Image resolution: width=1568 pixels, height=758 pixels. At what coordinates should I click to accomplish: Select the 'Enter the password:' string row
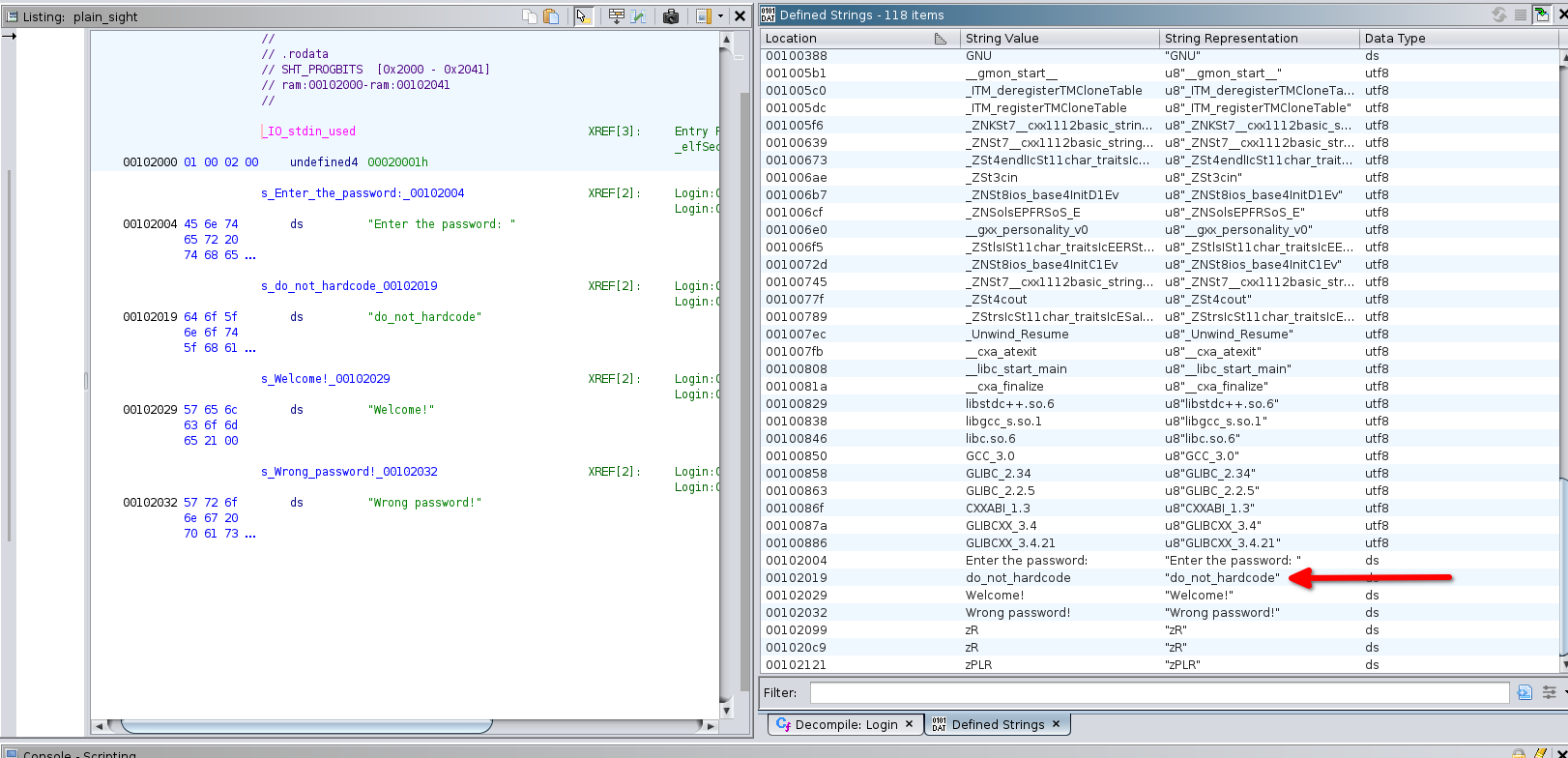pyautogui.click(x=1159, y=561)
